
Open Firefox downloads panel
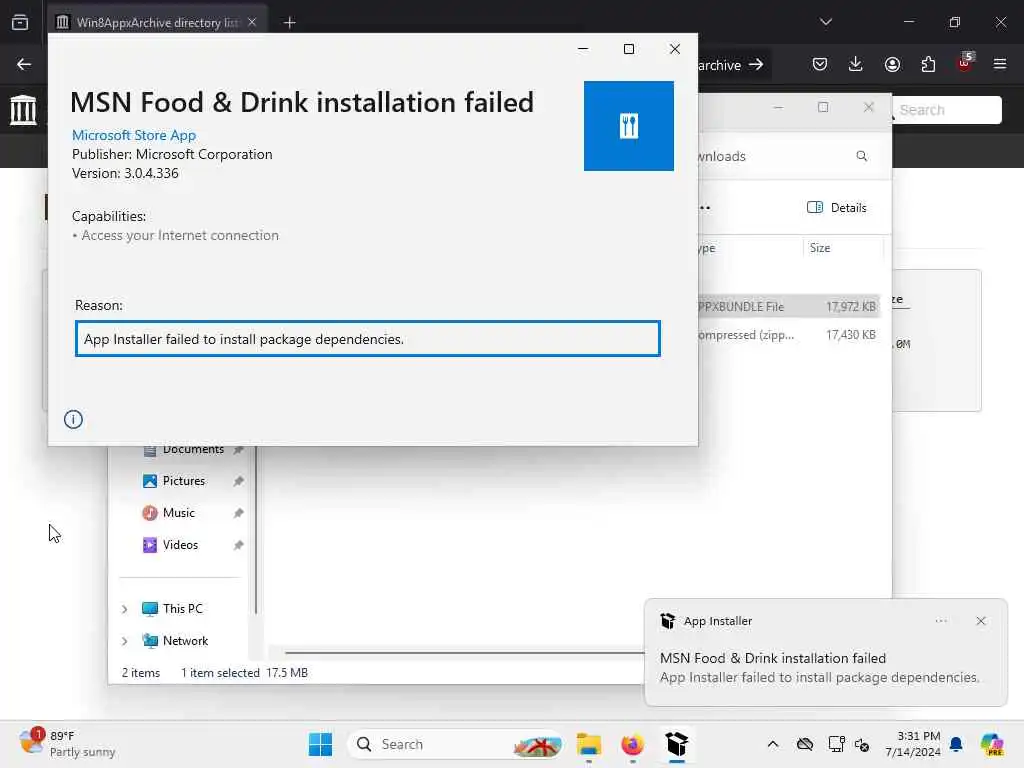(x=856, y=64)
